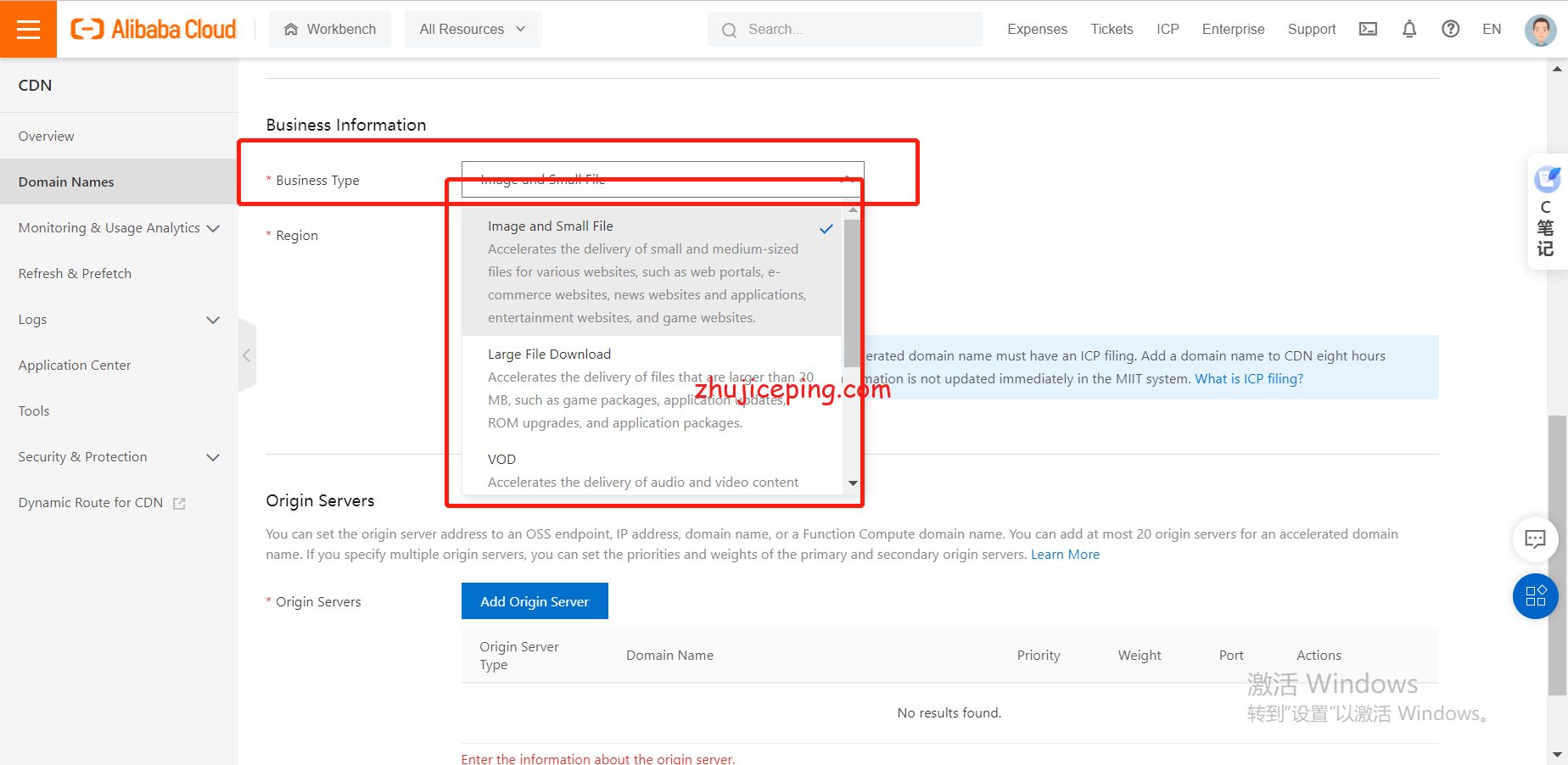Expand the Logs section

[119, 319]
